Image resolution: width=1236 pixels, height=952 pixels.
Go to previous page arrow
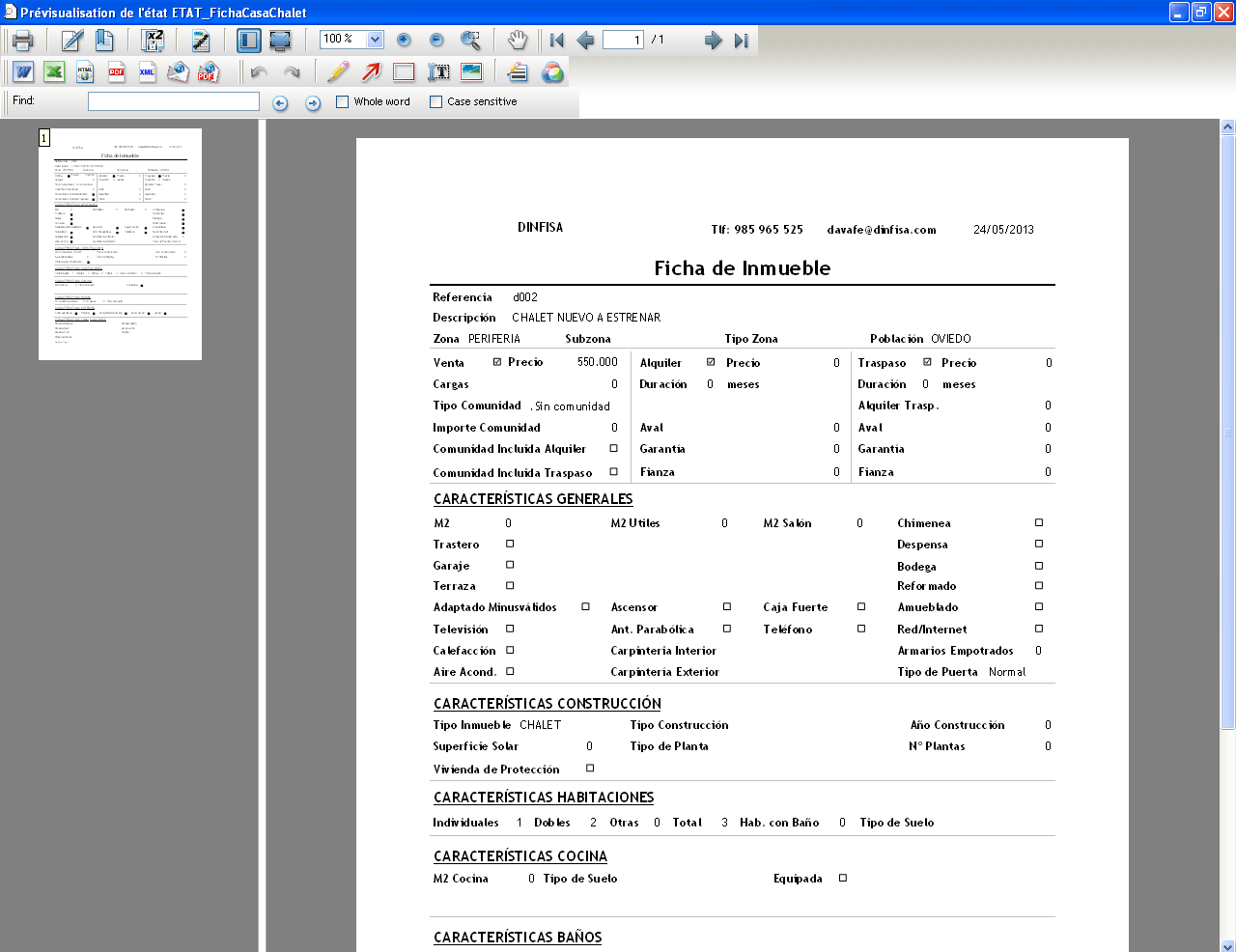(585, 41)
